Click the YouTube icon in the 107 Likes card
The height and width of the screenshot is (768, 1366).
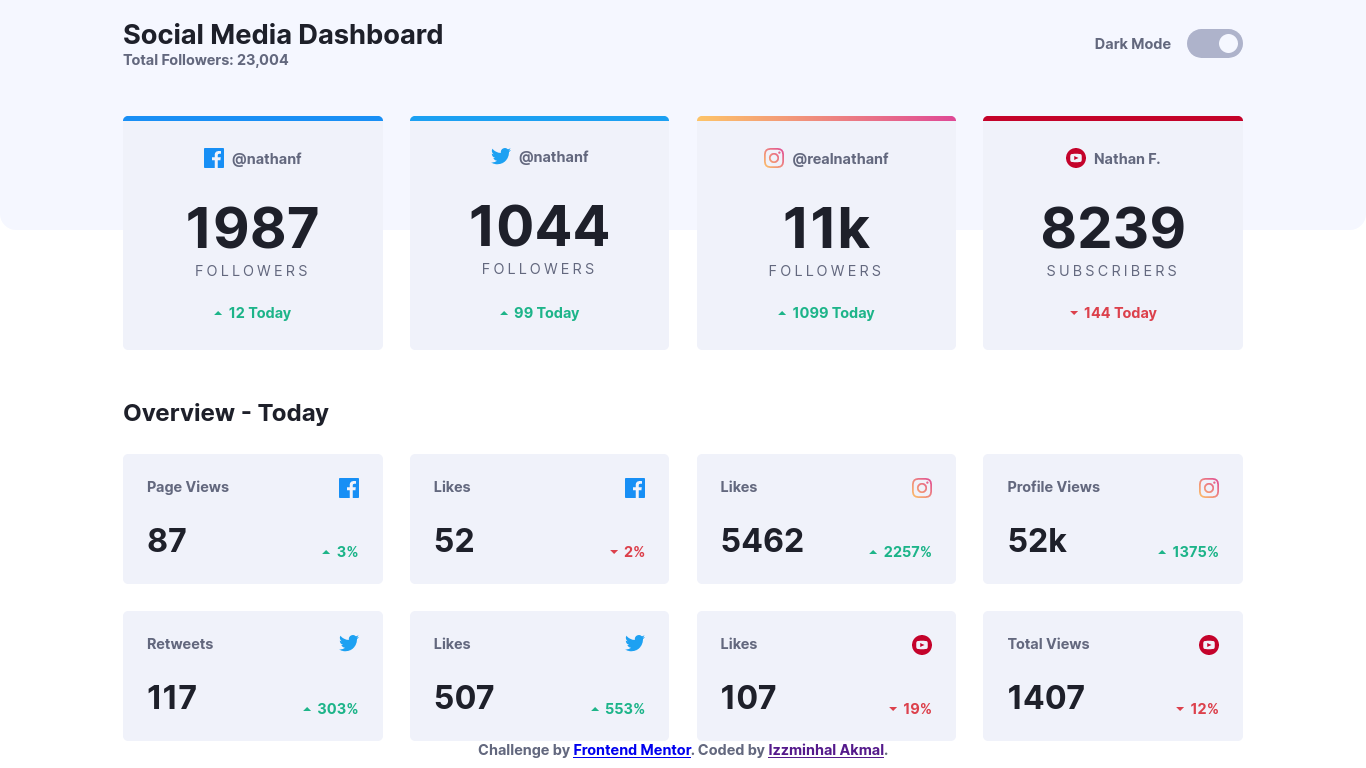(x=922, y=645)
